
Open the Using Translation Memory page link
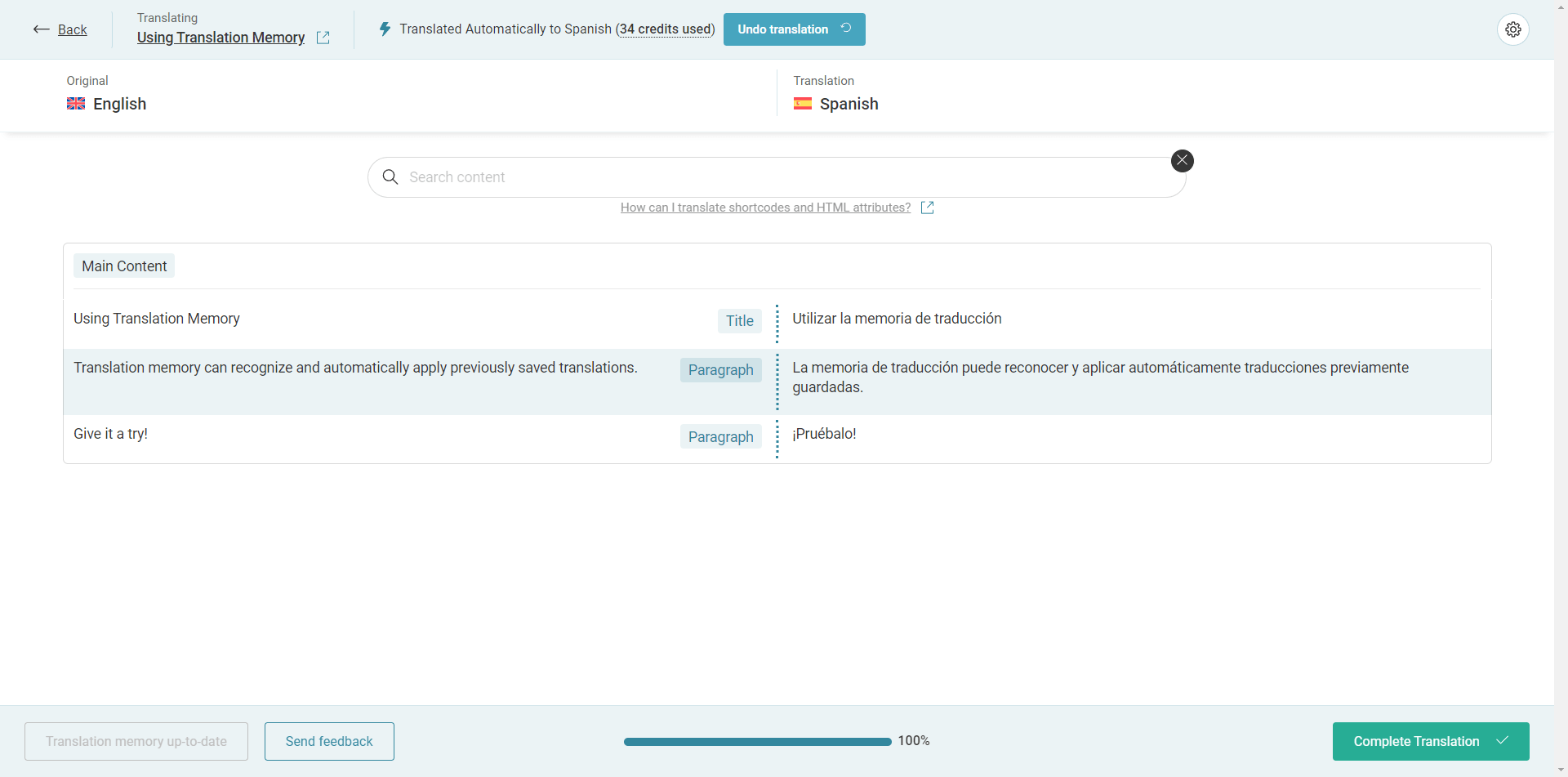click(x=220, y=38)
